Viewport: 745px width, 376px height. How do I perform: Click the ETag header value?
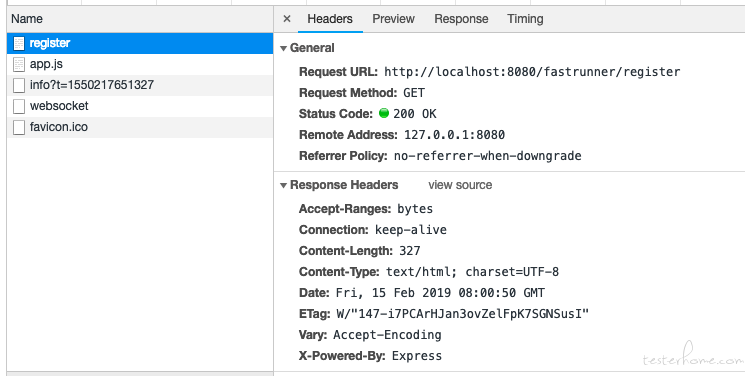[x=462, y=314]
